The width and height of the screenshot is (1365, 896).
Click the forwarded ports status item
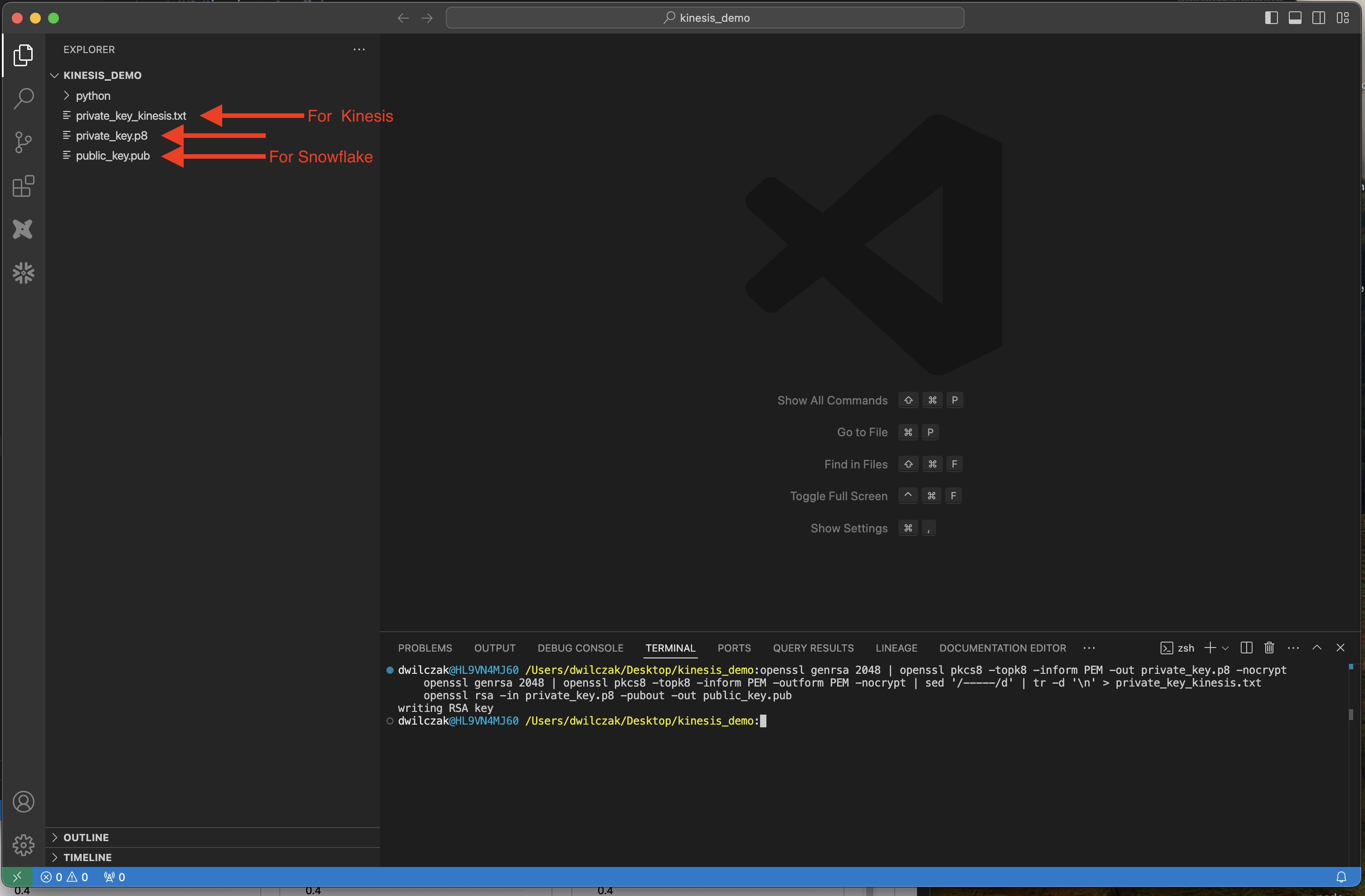point(114,877)
